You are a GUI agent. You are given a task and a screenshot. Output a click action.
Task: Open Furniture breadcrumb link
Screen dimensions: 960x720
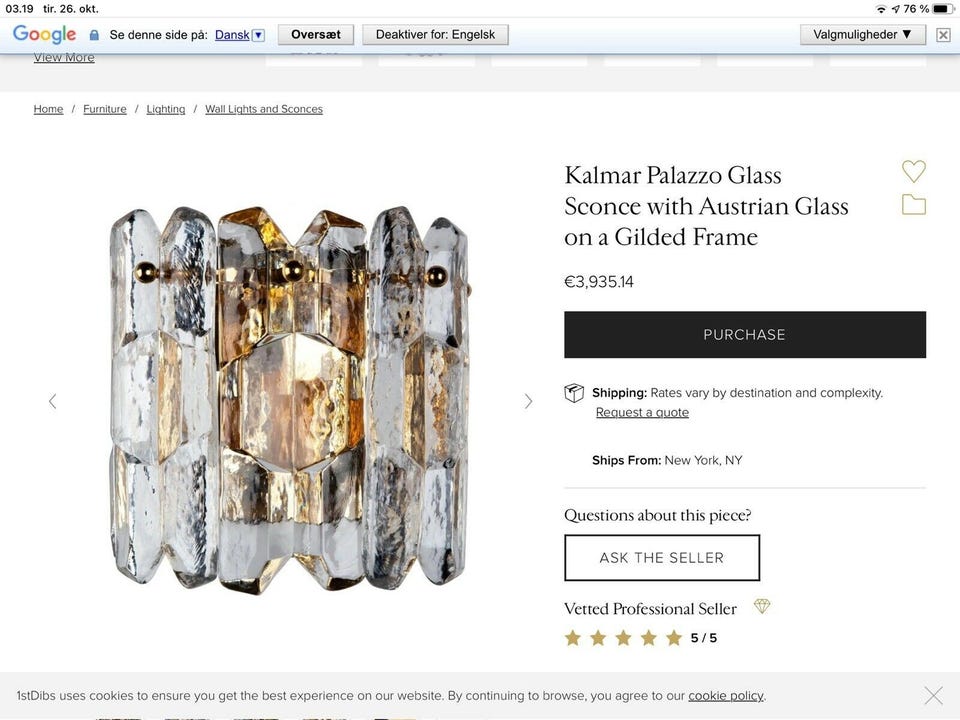tap(105, 109)
